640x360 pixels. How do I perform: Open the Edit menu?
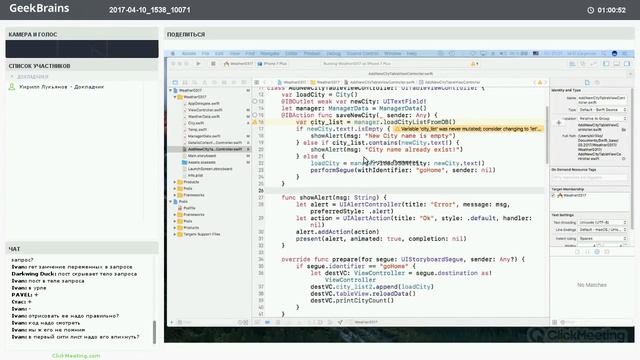point(219,53)
